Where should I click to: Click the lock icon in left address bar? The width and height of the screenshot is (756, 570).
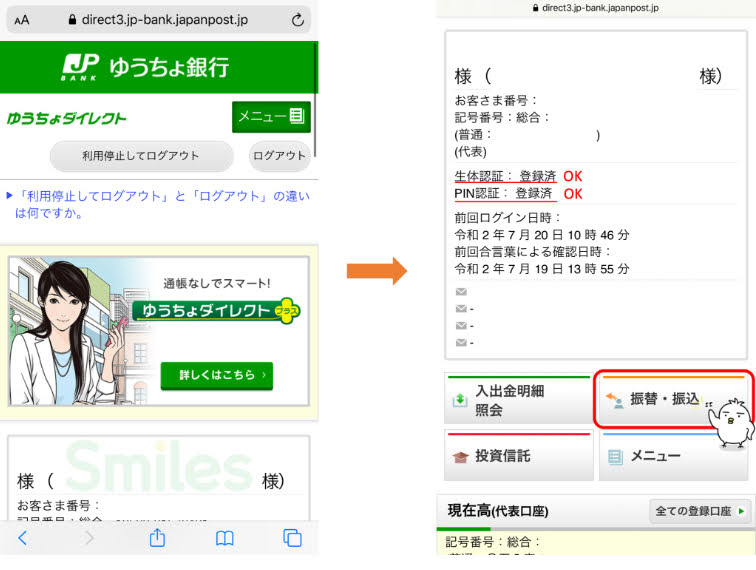pos(72,20)
